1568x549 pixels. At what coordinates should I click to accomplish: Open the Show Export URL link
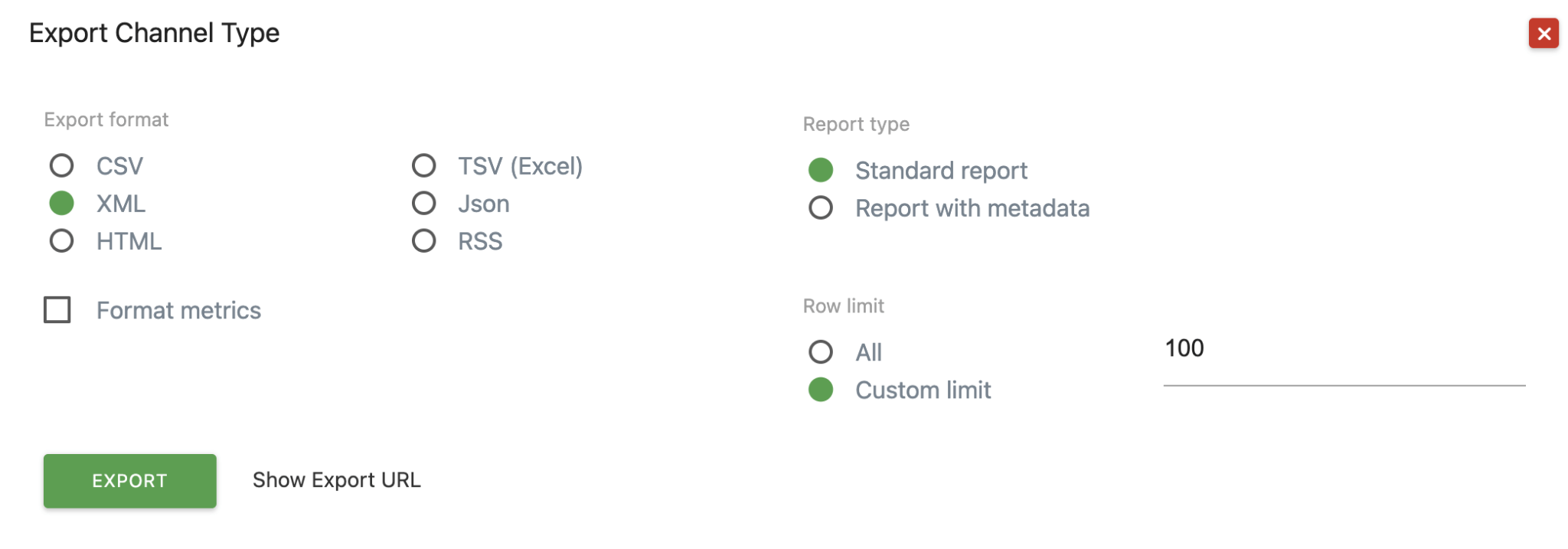[336, 480]
